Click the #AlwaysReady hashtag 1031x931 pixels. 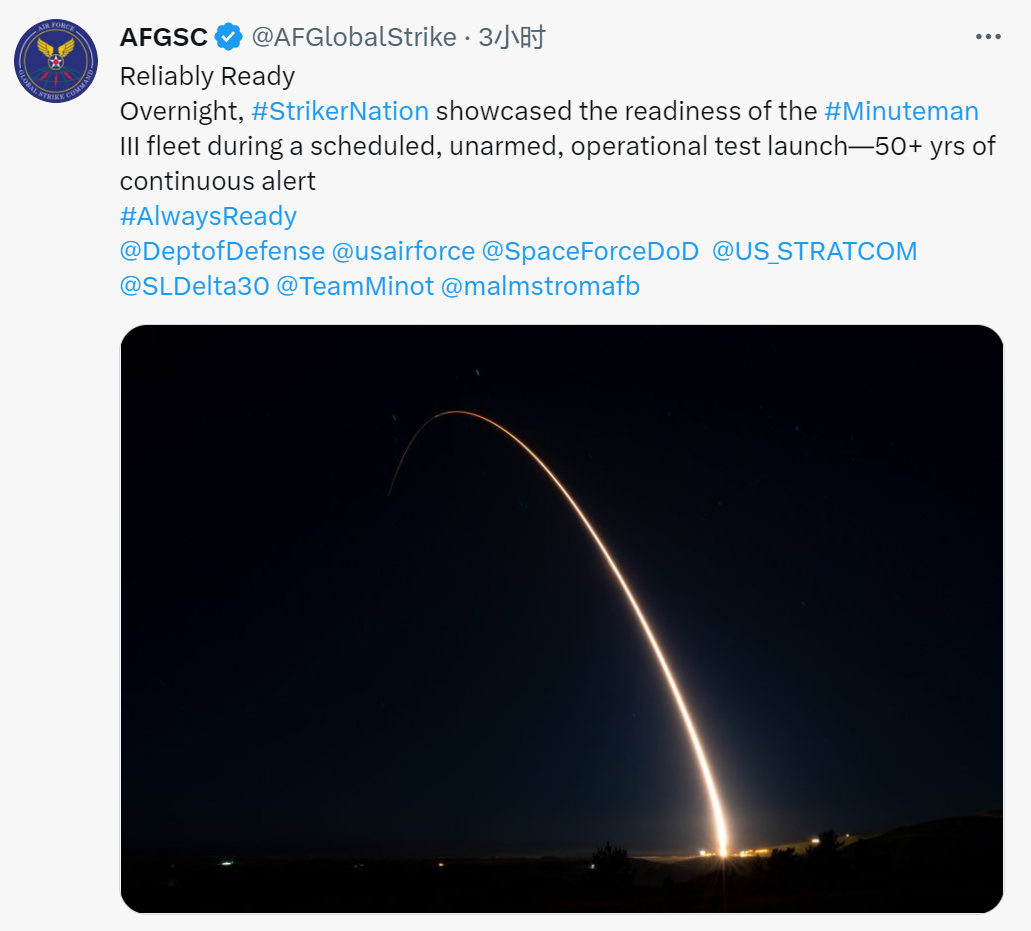coord(208,216)
